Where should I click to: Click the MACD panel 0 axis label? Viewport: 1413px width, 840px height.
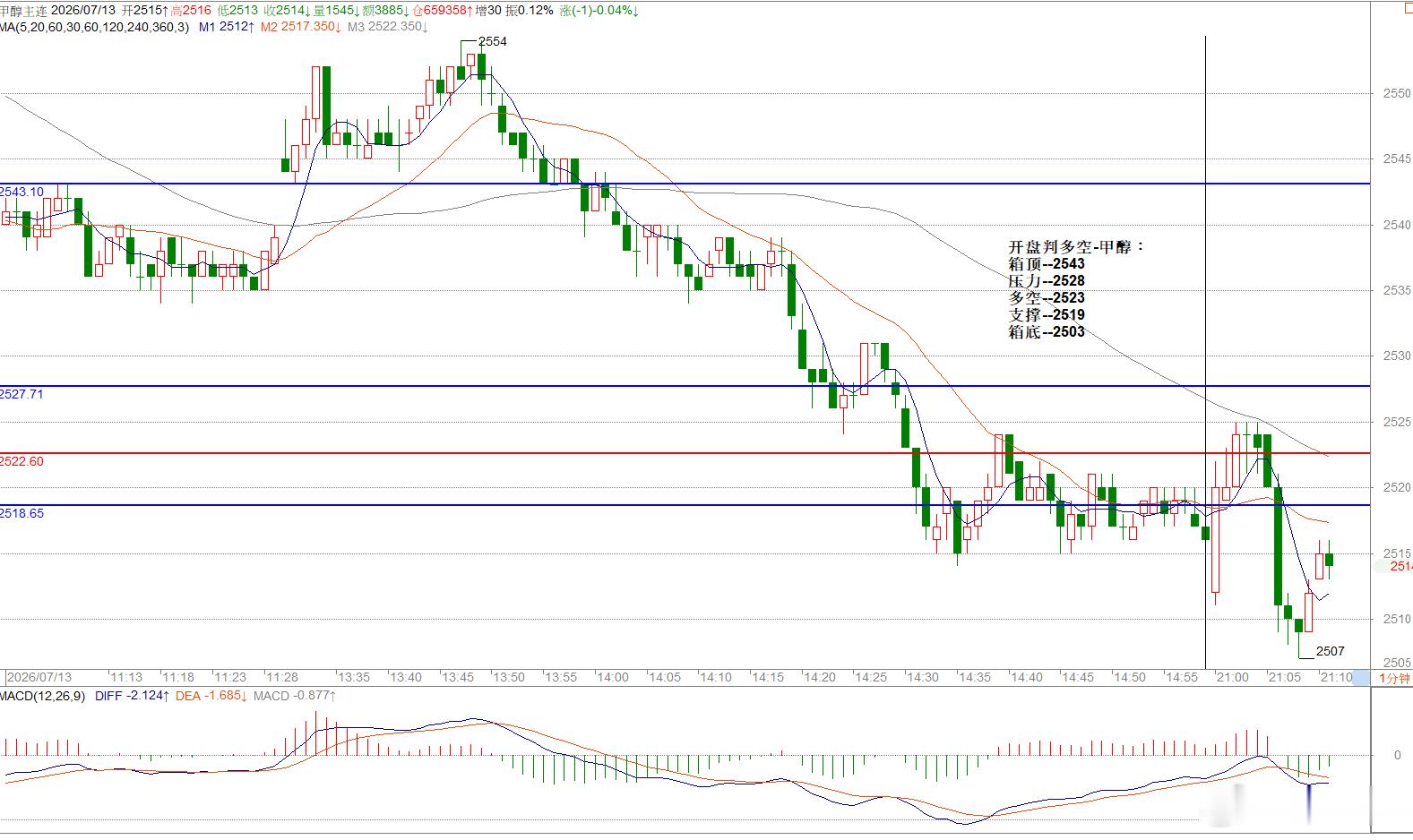pos(1398,755)
